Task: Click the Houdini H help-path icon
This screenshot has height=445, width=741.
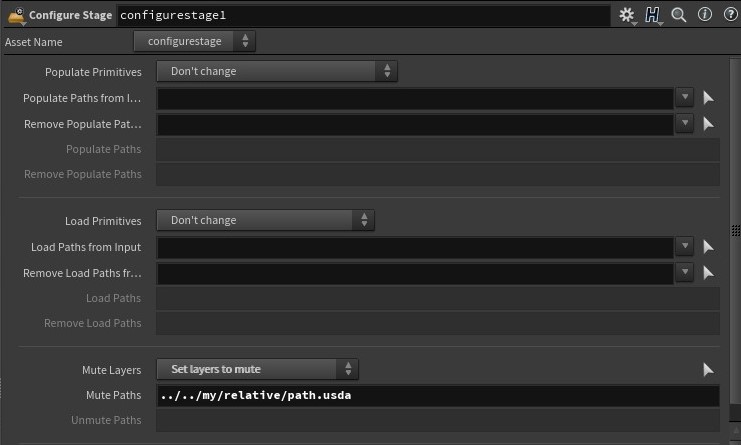Action: [x=653, y=15]
